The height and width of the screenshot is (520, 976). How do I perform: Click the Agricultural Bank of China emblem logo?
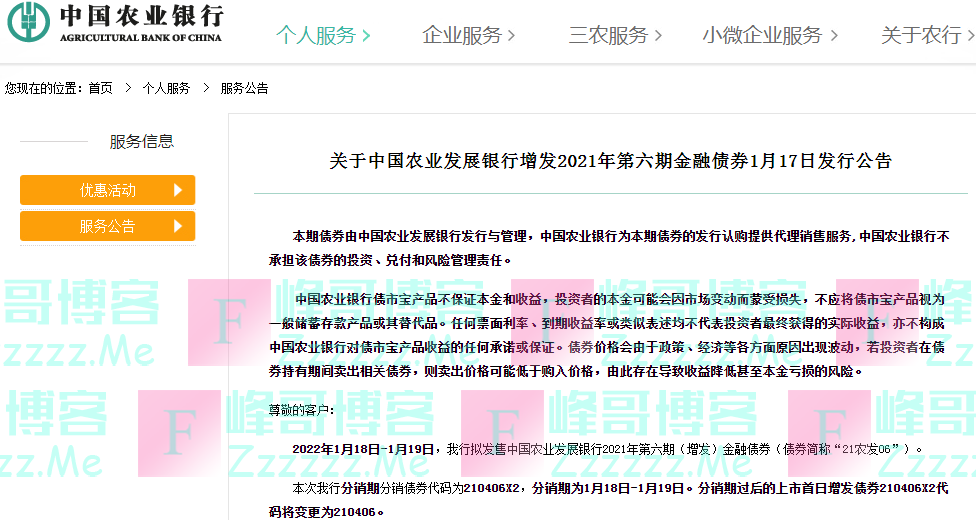[x=35, y=22]
